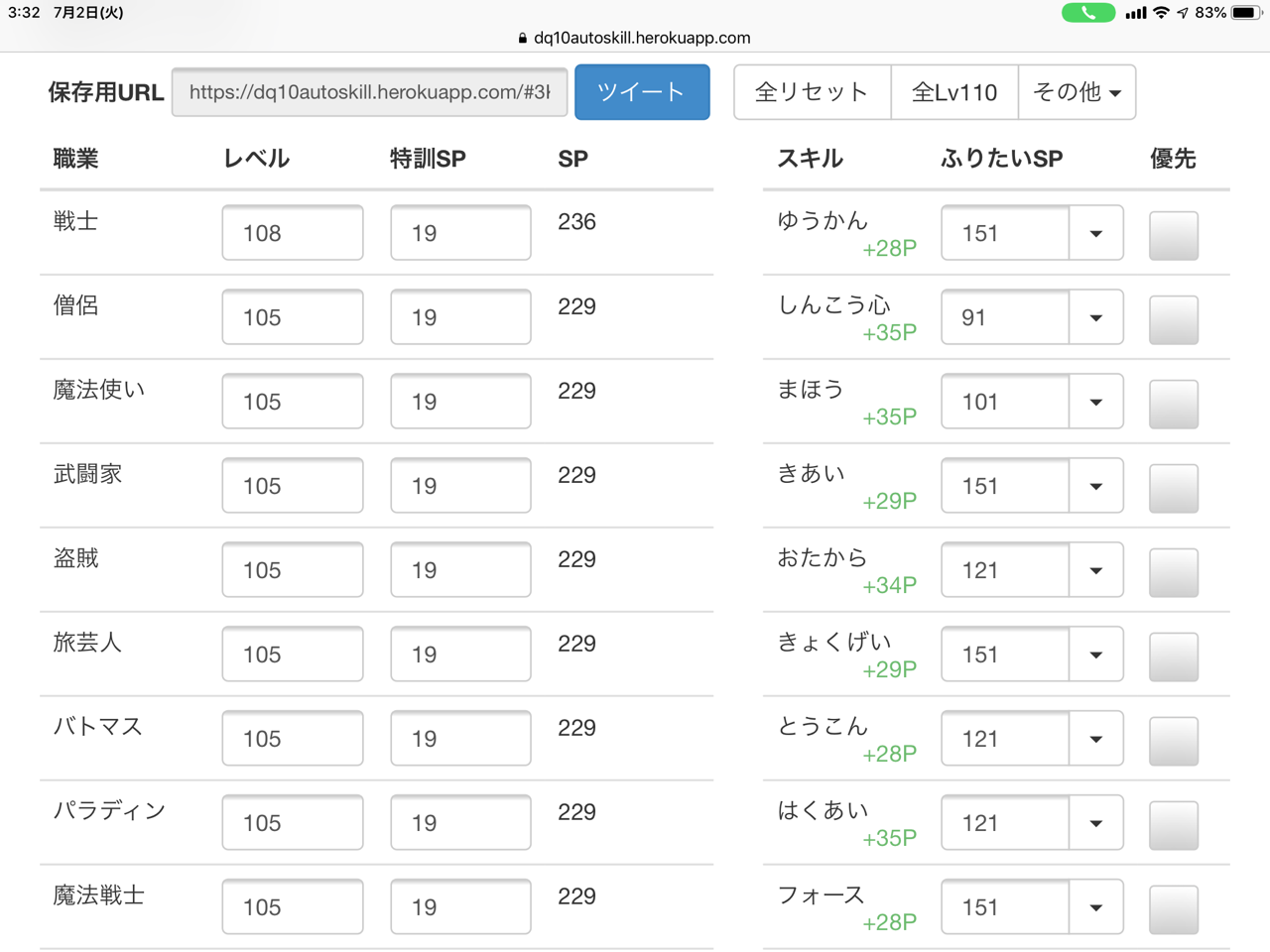Select the 武闘家 特訓SP input
1270x952 pixels.
(460, 486)
